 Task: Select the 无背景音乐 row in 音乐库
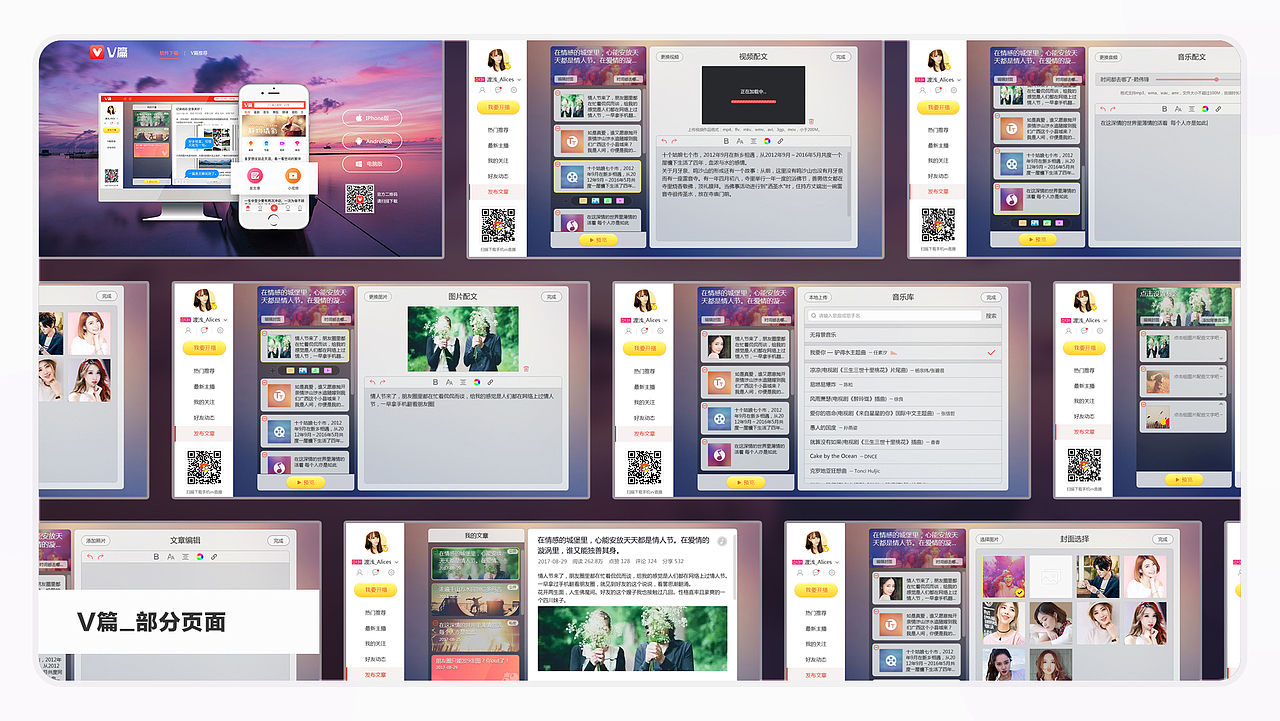903,335
